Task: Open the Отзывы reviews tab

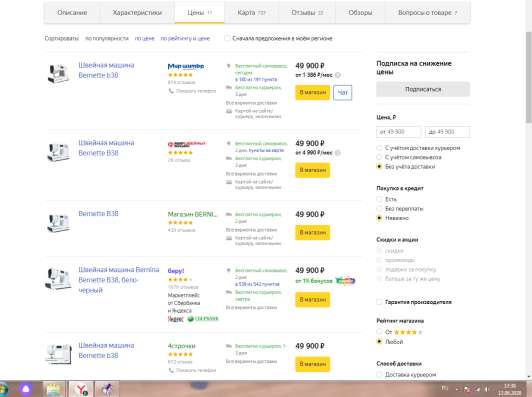Action: click(x=307, y=13)
